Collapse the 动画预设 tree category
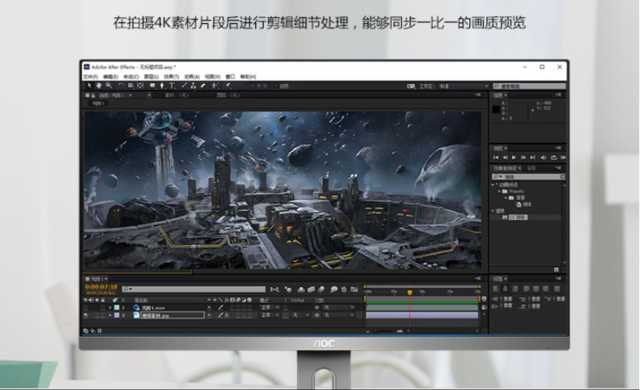This screenshot has height=390, width=640. click(x=493, y=185)
